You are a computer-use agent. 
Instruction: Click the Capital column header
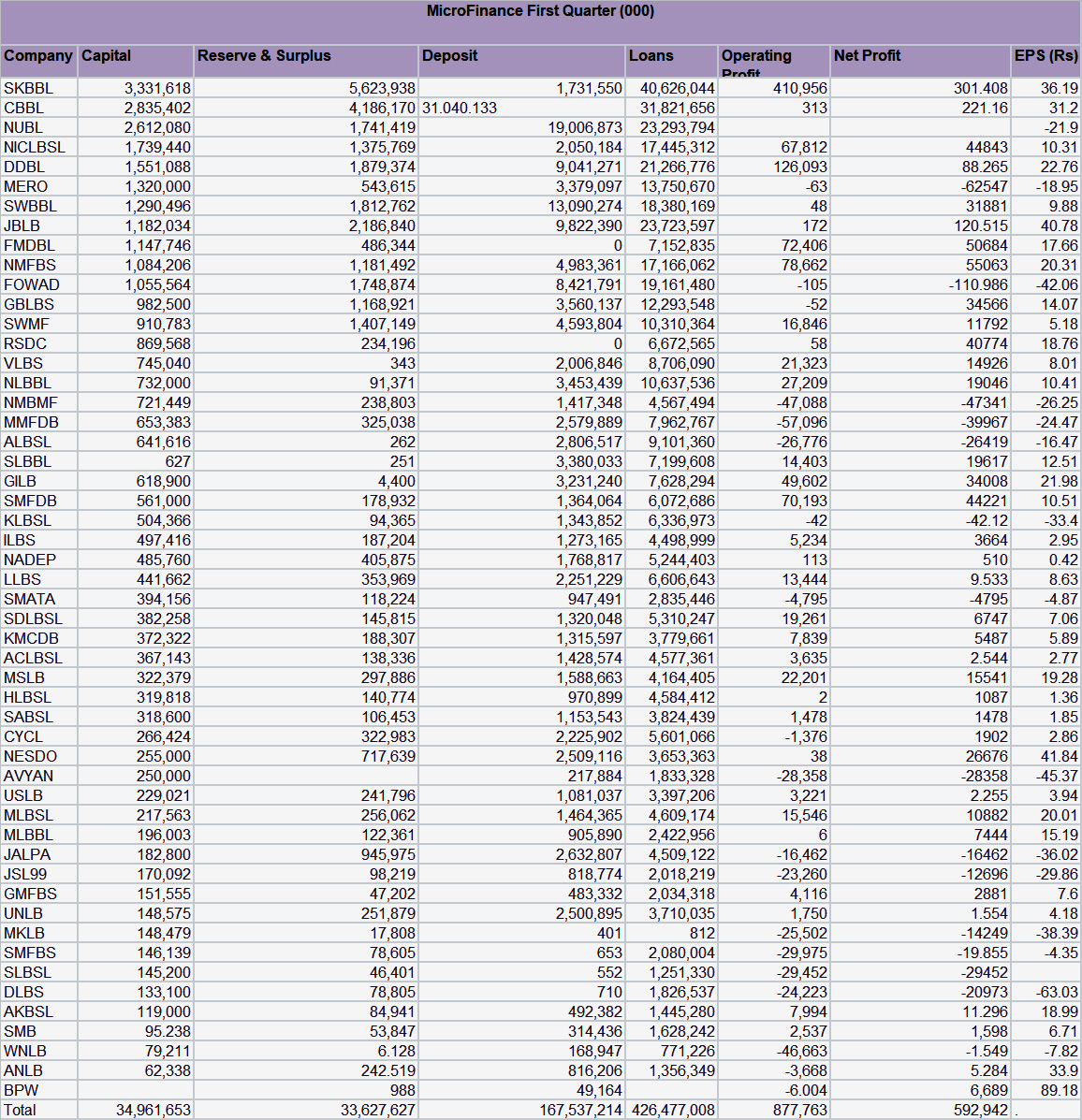coord(106,56)
